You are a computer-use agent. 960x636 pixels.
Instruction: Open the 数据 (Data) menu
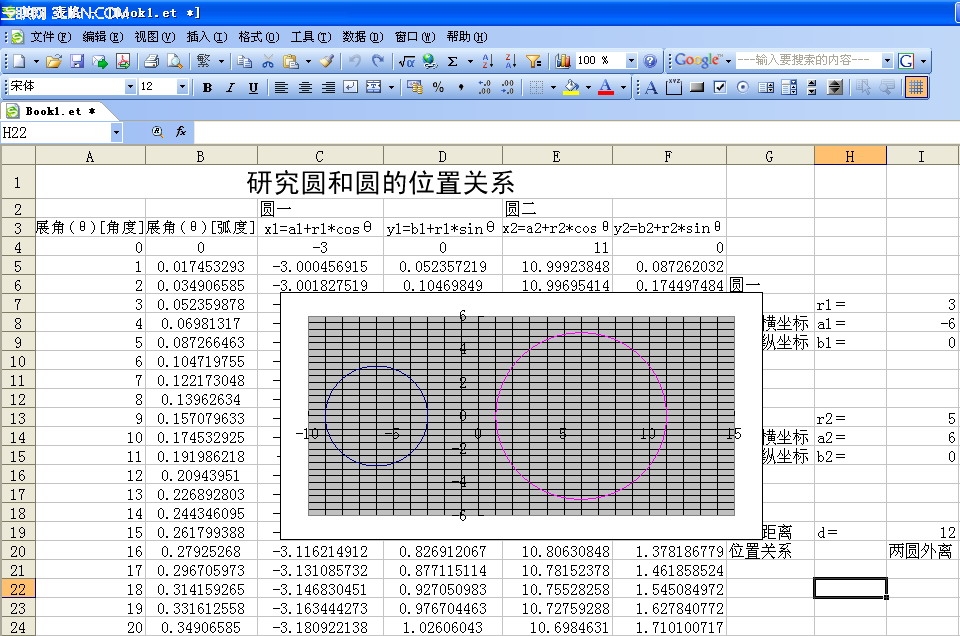(x=361, y=36)
